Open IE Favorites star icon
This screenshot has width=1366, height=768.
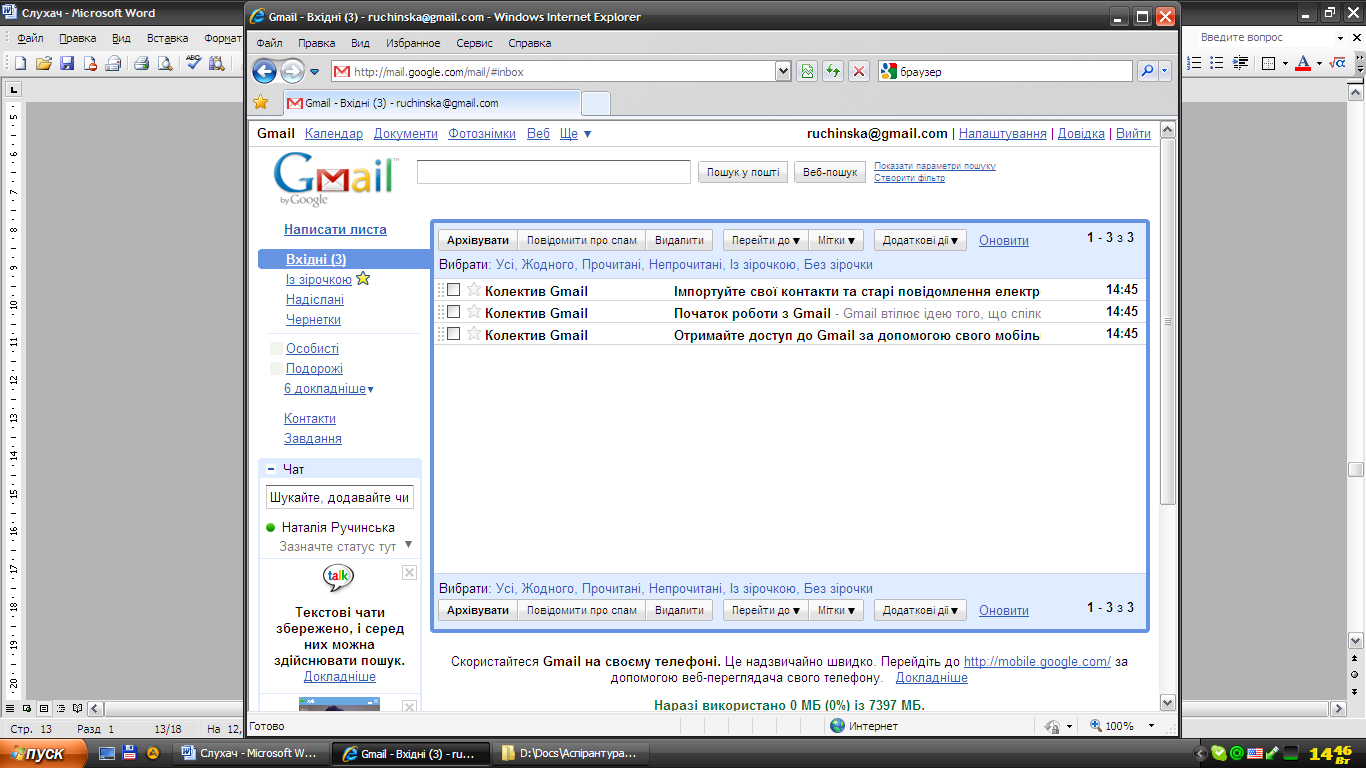pyautogui.click(x=261, y=102)
